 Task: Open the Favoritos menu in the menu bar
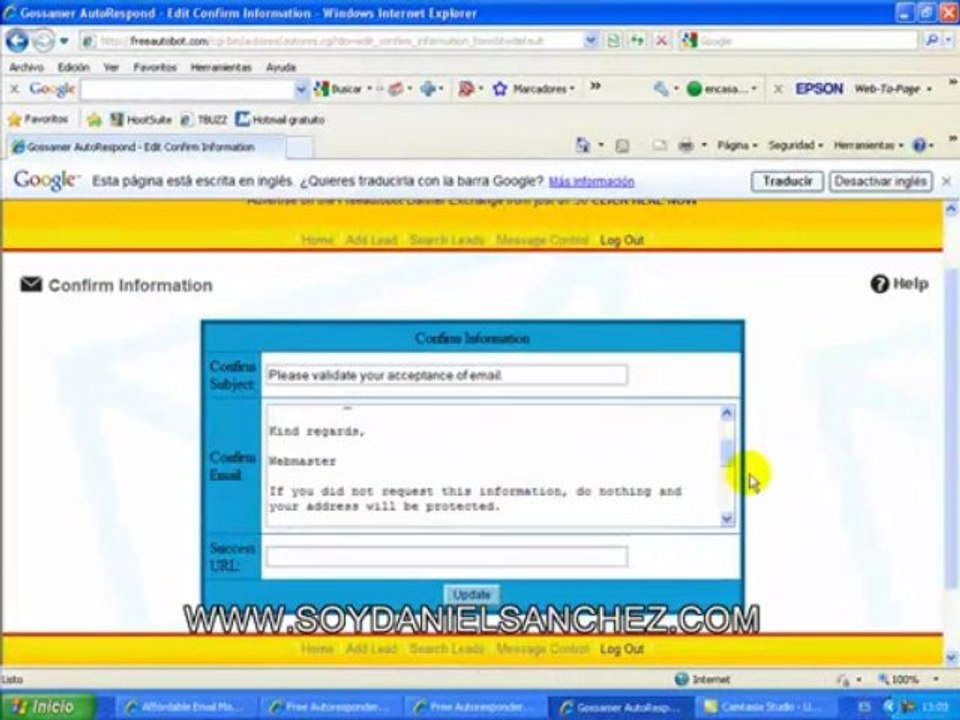155,67
